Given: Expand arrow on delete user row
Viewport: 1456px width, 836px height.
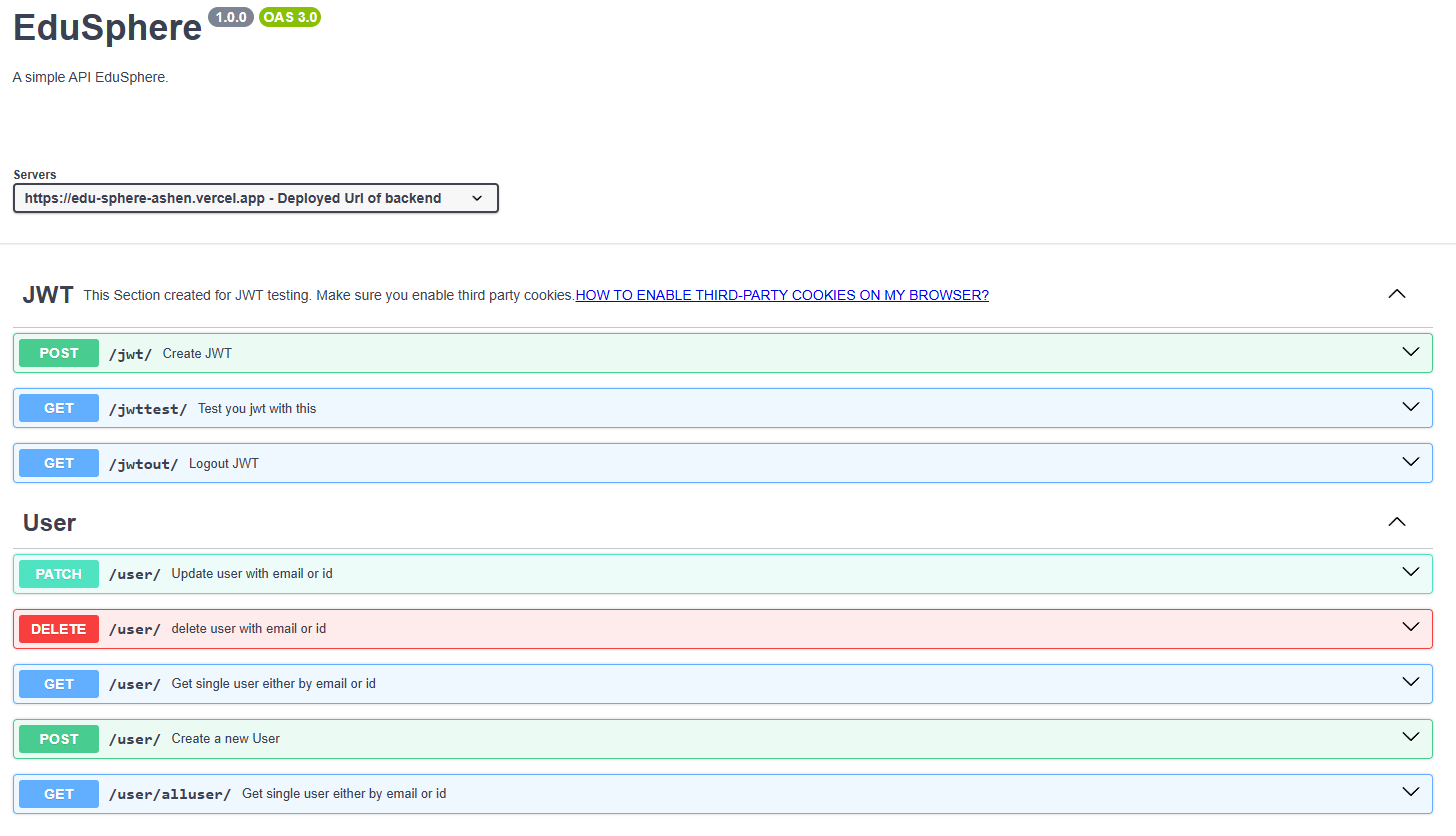Looking at the screenshot, I should coord(1411,628).
